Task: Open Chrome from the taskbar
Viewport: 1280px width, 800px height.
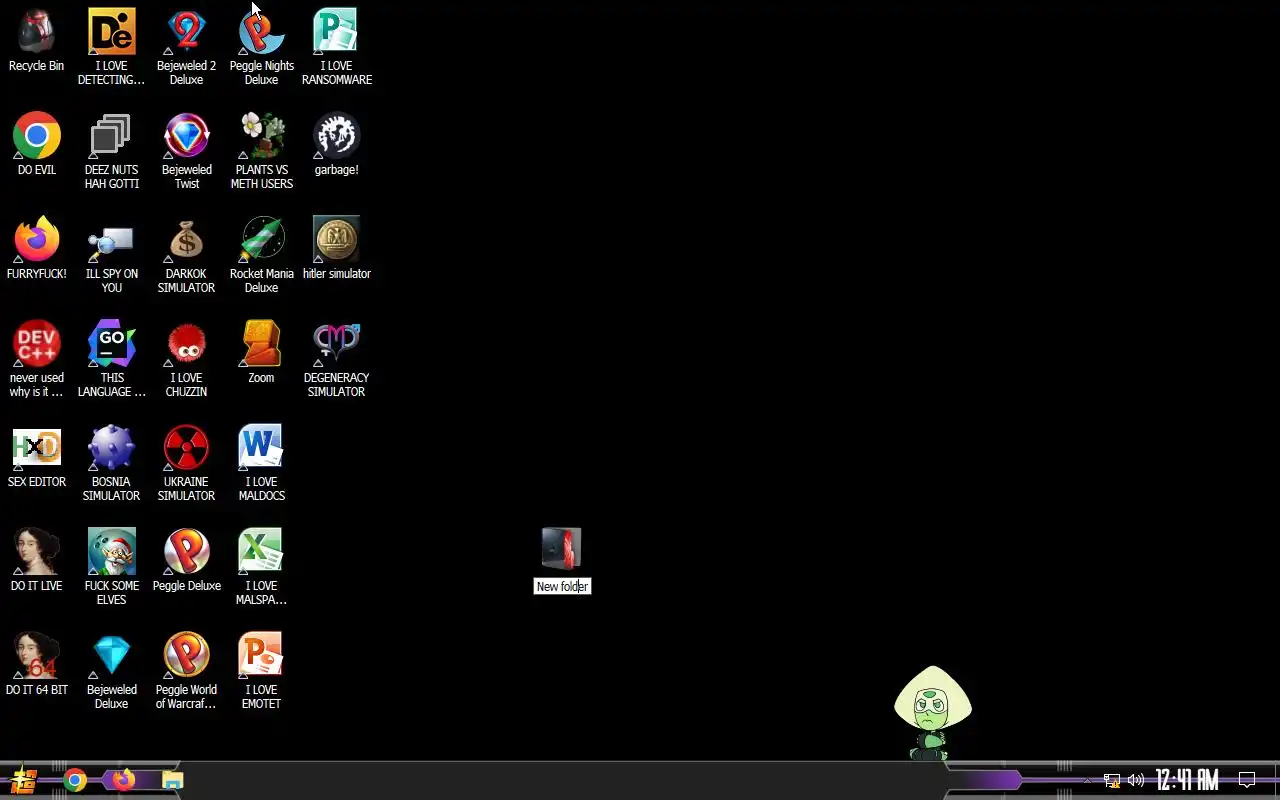Action: point(75,780)
